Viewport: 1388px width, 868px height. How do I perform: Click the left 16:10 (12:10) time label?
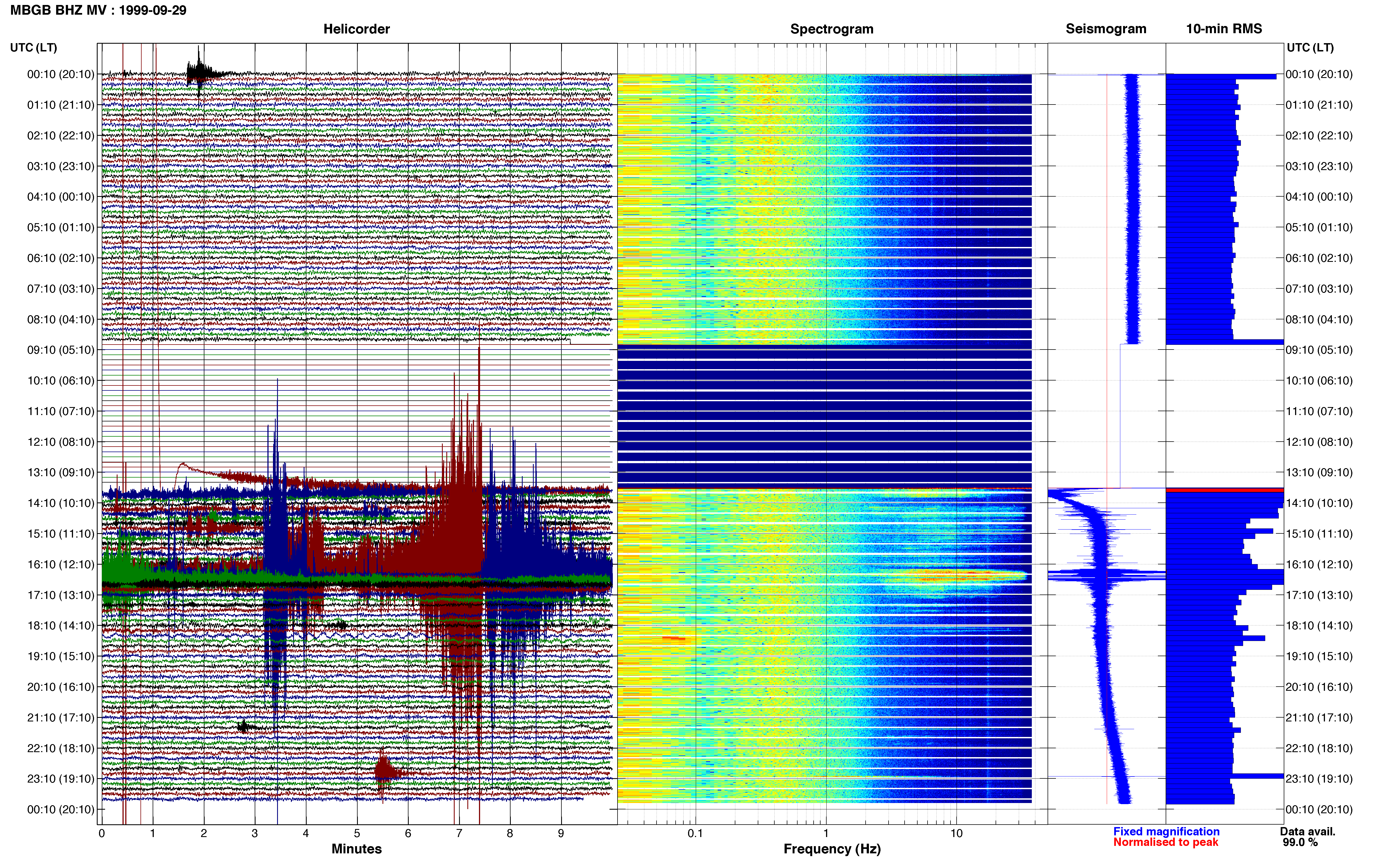[x=60, y=564]
